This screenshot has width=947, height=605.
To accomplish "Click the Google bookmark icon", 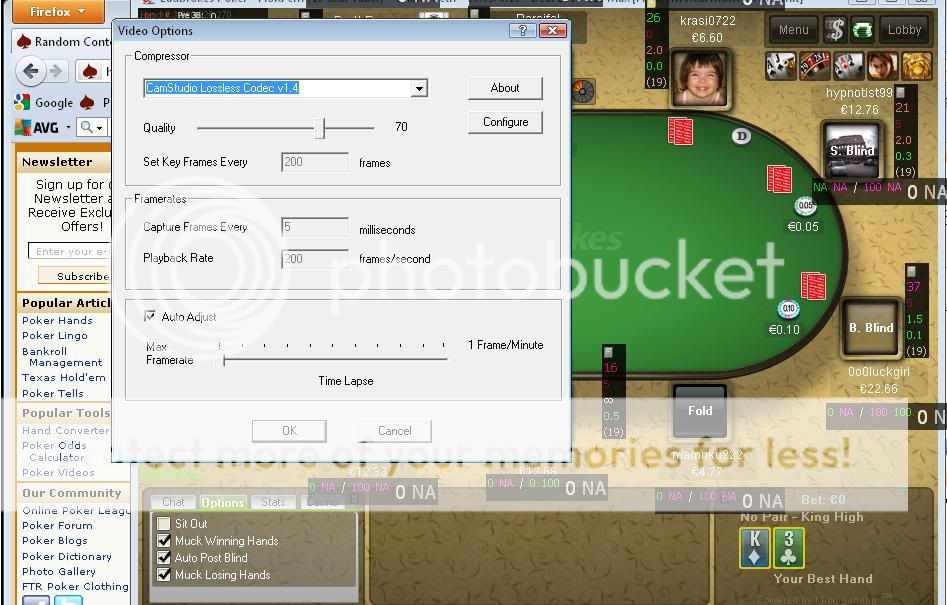I will click(x=21, y=102).
